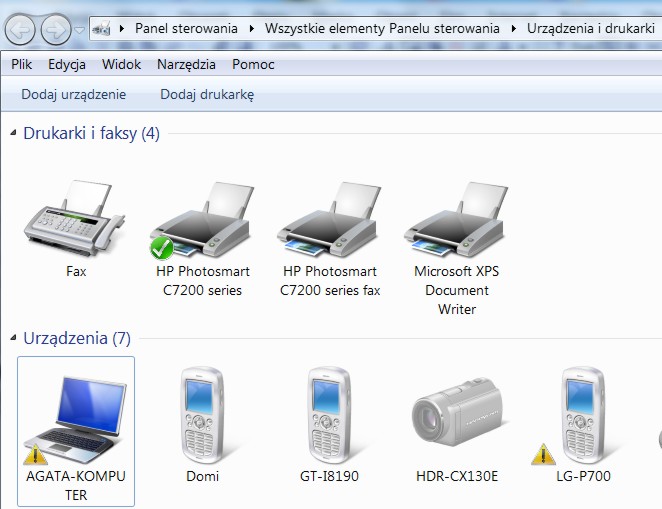Click the Forward navigation arrow

[56, 30]
